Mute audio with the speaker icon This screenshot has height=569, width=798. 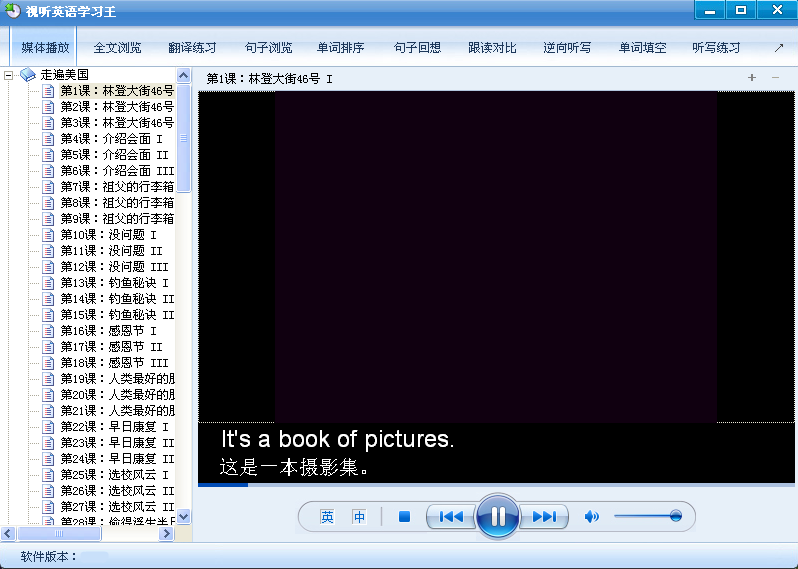point(591,517)
